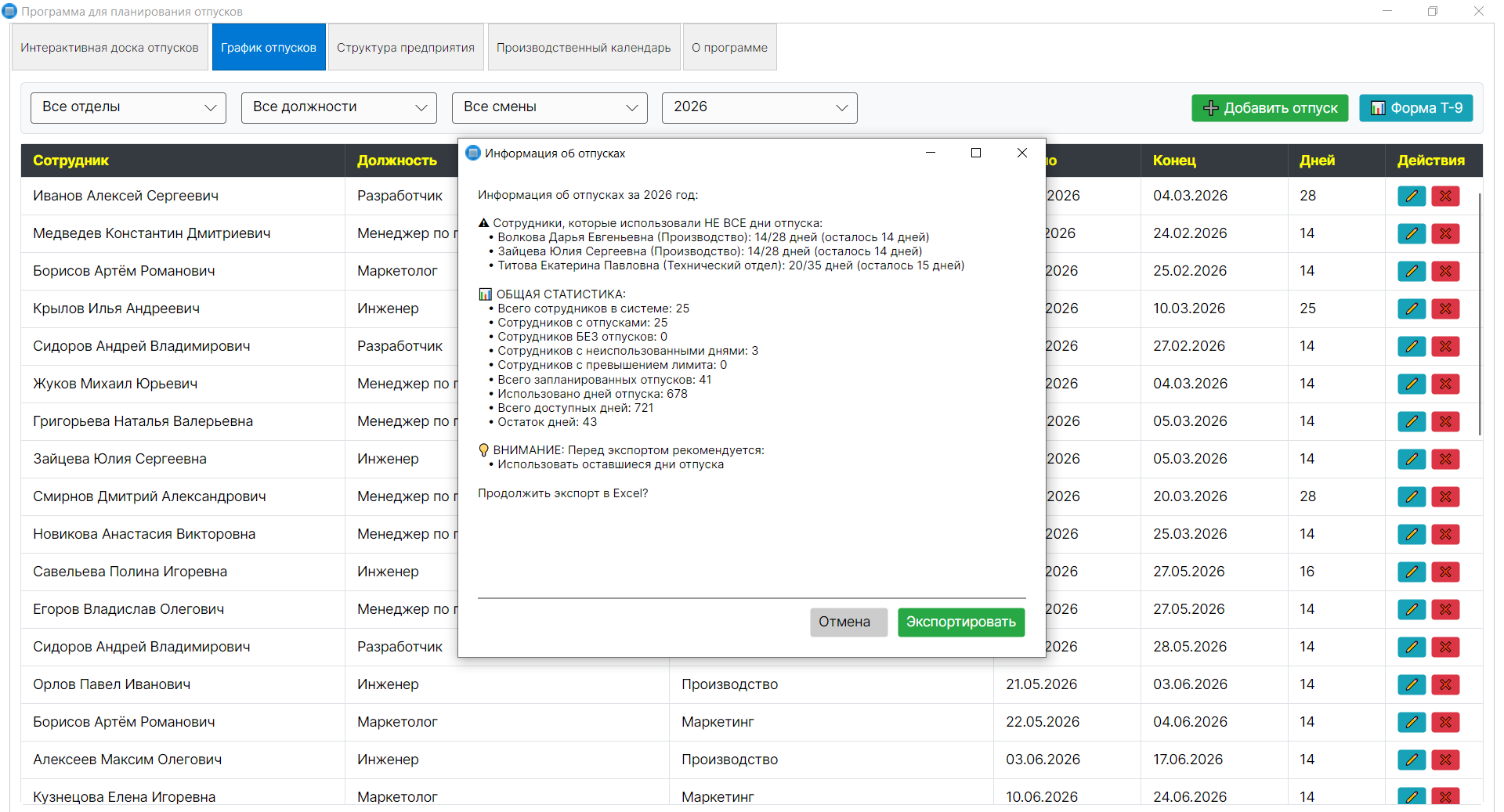Switch to Интерактивная доска отпусков tab

(x=110, y=48)
